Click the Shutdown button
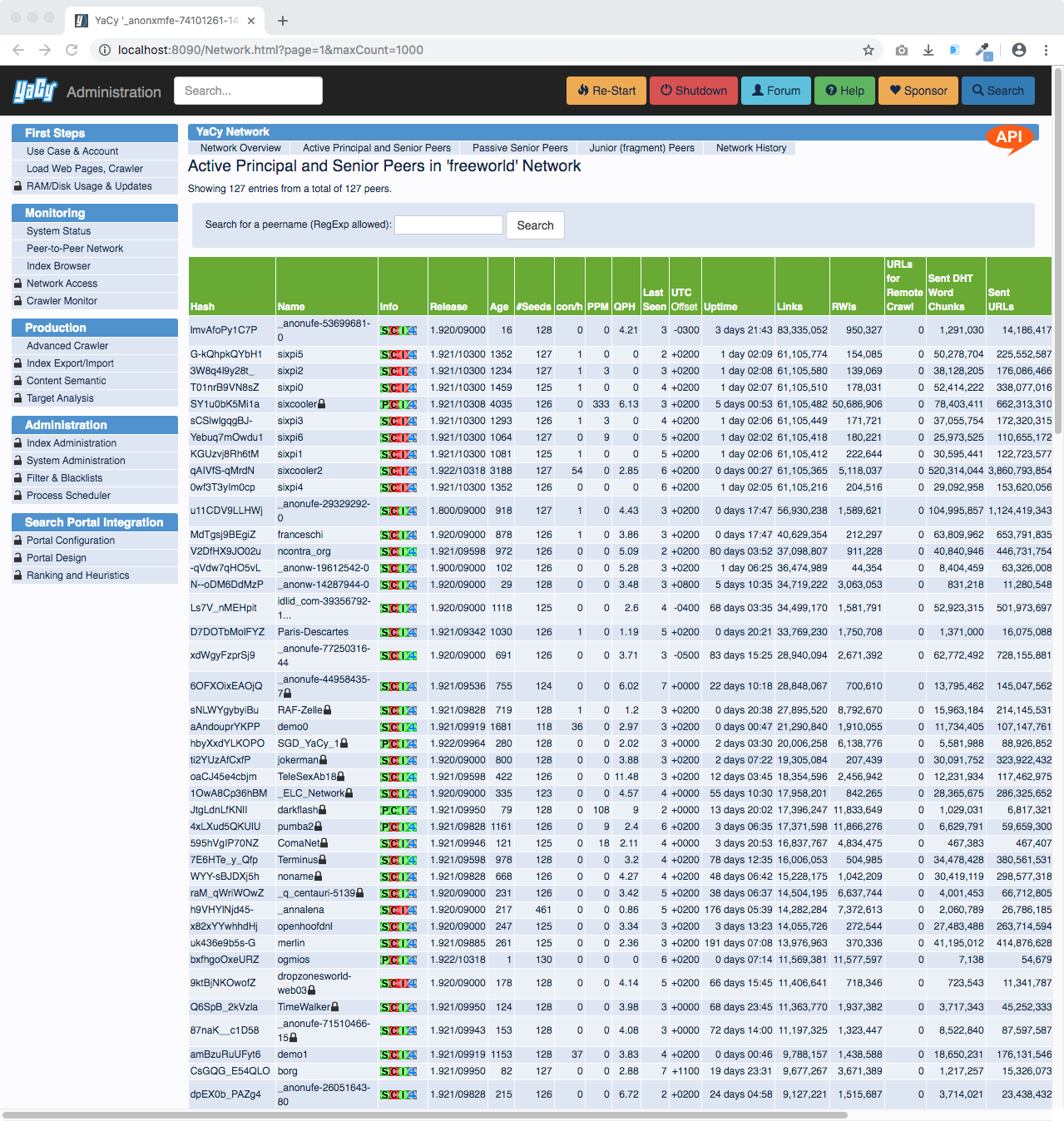Image resolution: width=1064 pixels, height=1121 pixels. pos(694,91)
